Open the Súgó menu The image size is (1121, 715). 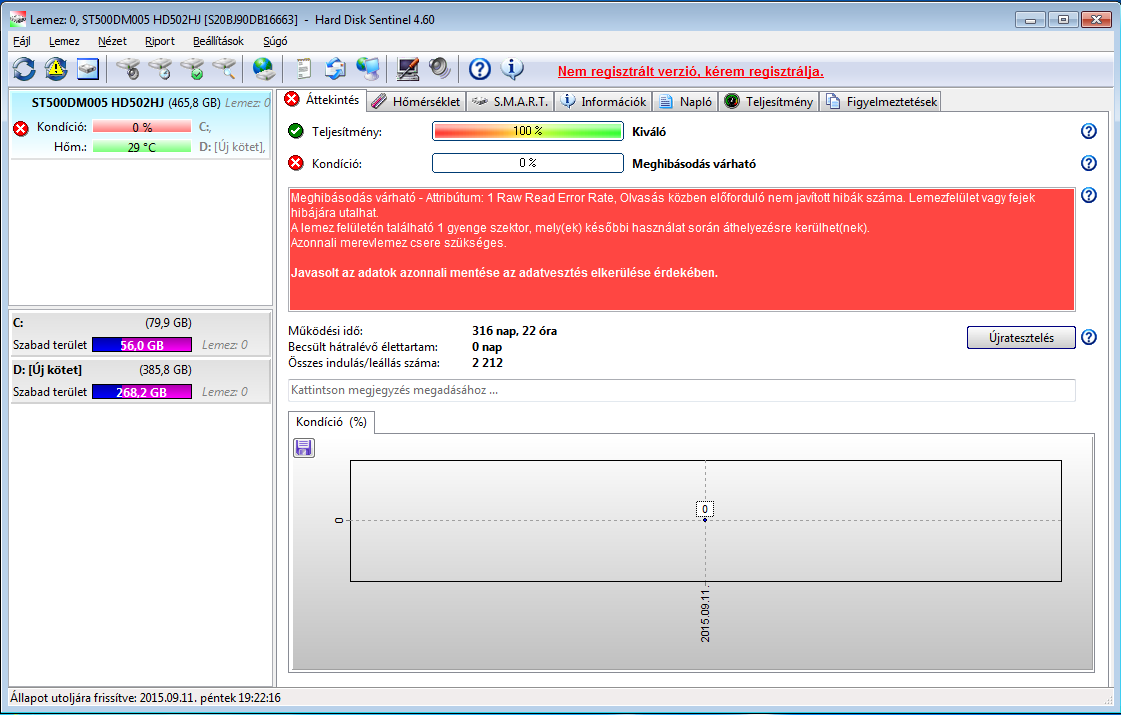275,41
